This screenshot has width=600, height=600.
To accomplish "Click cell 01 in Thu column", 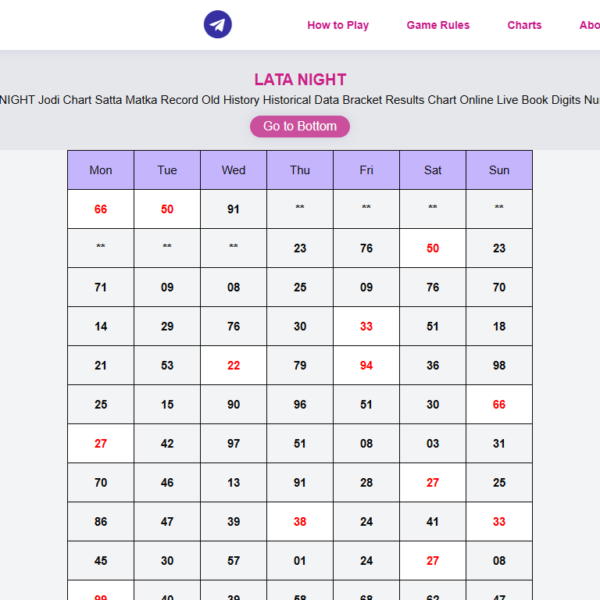I will (300, 561).
